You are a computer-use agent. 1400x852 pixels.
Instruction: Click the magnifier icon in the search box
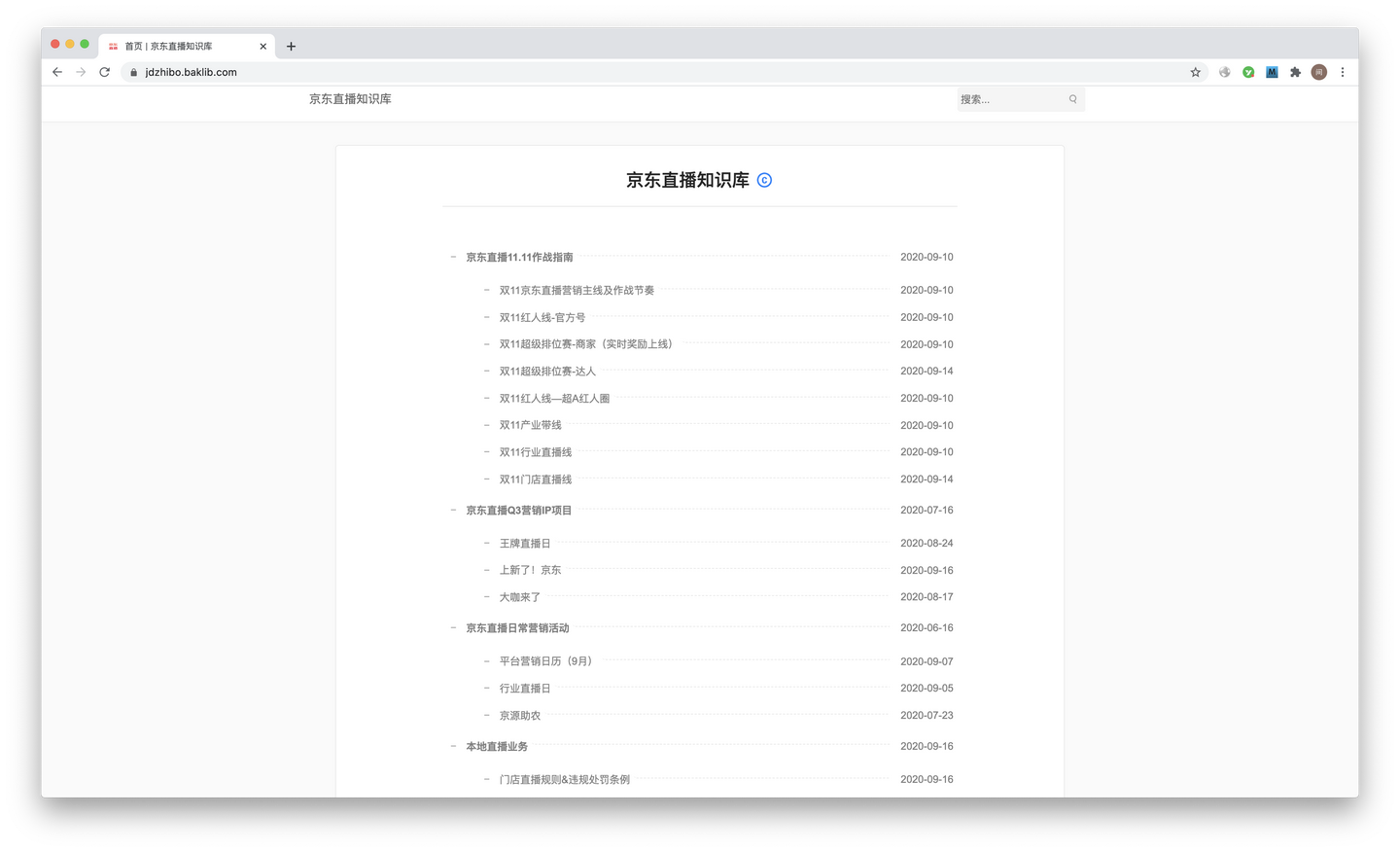tap(1073, 99)
